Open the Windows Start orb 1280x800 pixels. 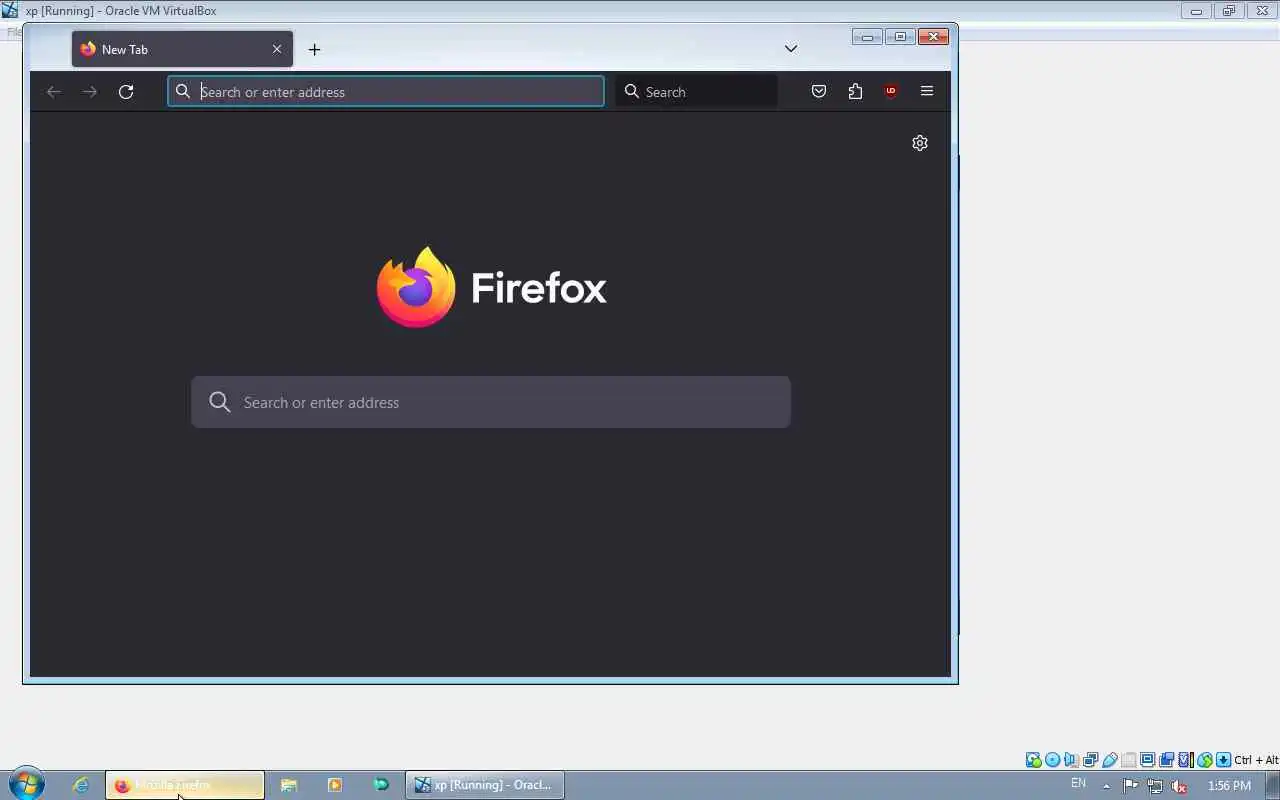click(x=26, y=785)
